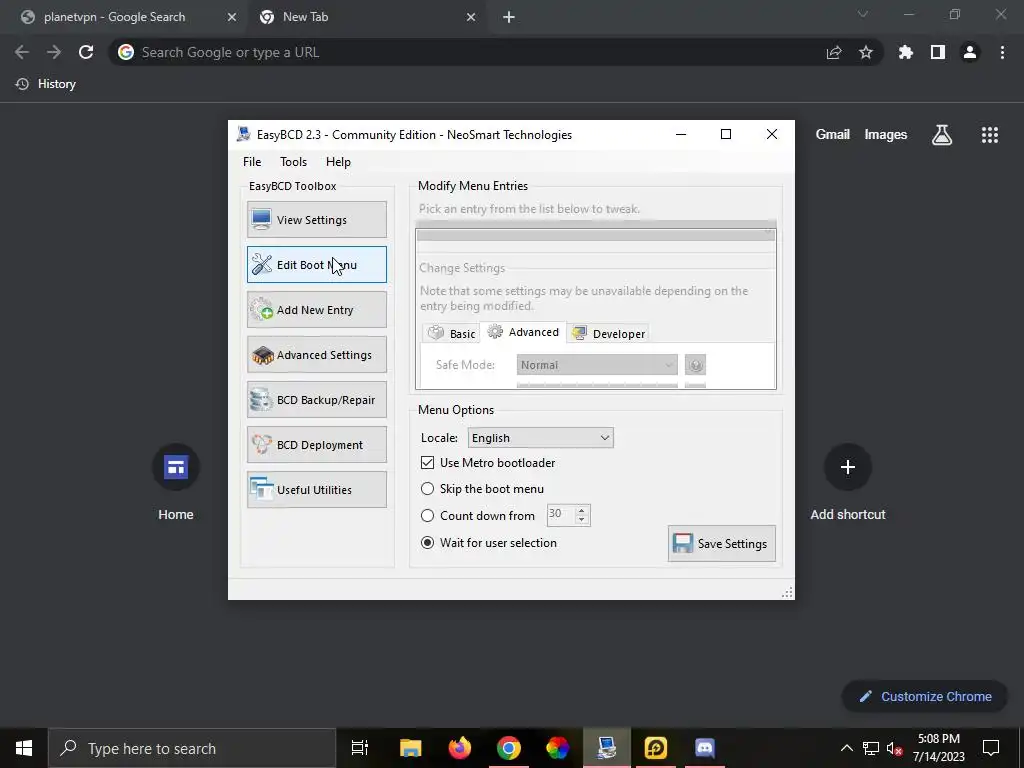Image resolution: width=1024 pixels, height=768 pixels.
Task: Open Add New Entry section
Action: [x=317, y=310]
